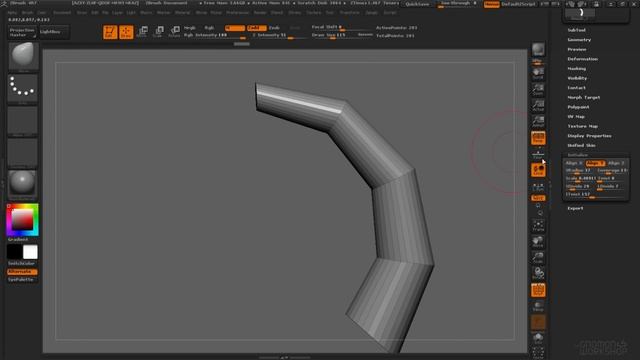640x360 pixels.
Task: Open the dotted stroke type thumbnail
Action: (x=23, y=89)
